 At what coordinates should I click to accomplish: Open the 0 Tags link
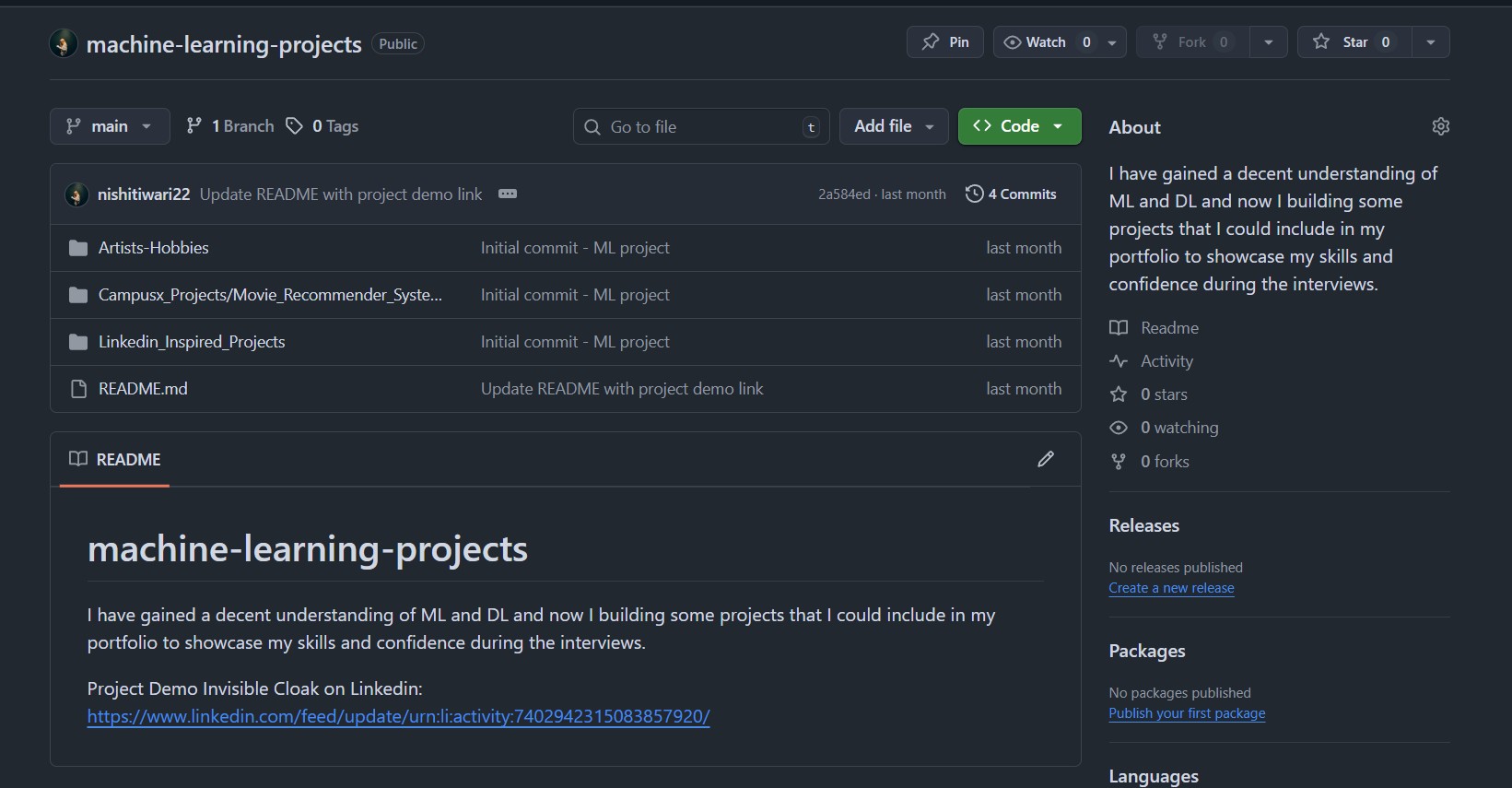322,126
